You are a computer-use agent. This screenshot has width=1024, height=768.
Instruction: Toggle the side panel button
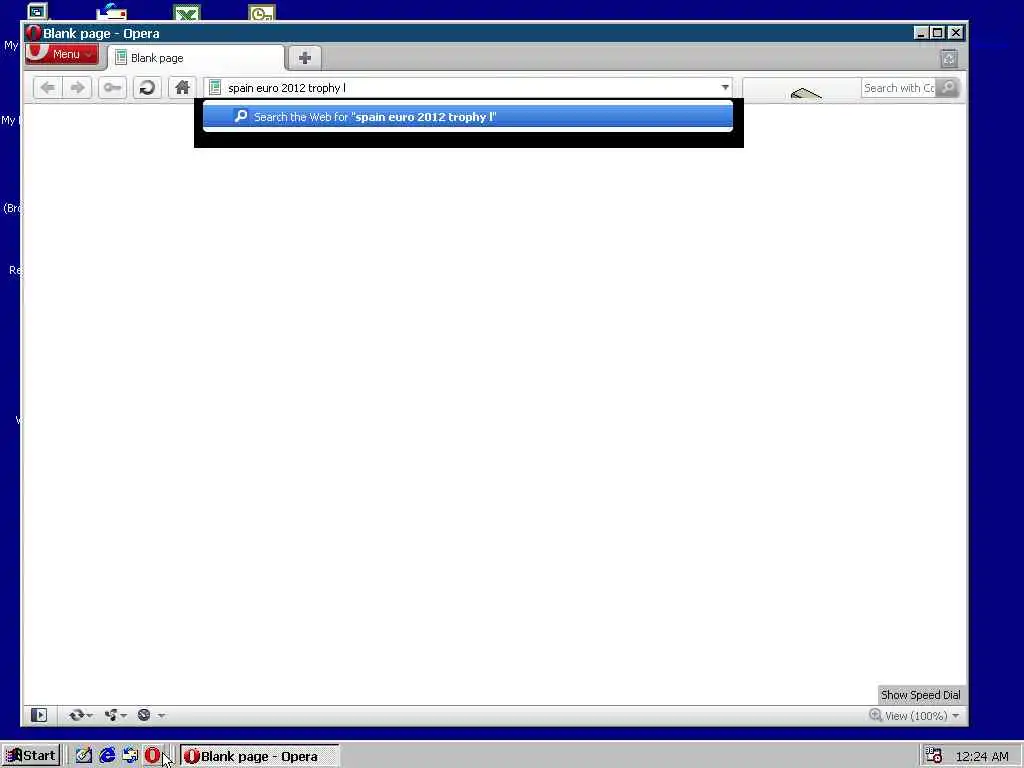(x=39, y=715)
